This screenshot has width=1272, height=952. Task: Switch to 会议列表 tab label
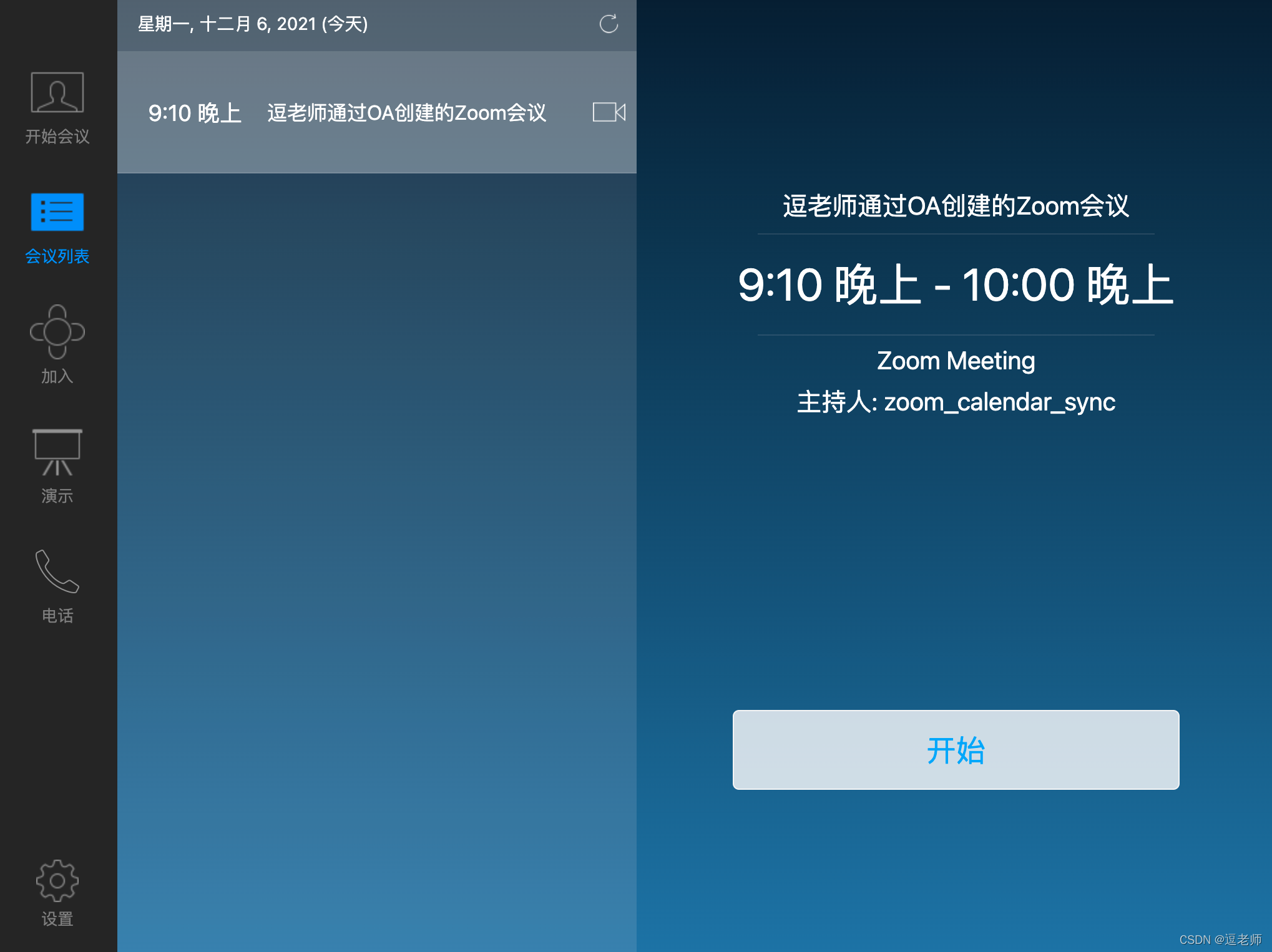[x=57, y=256]
